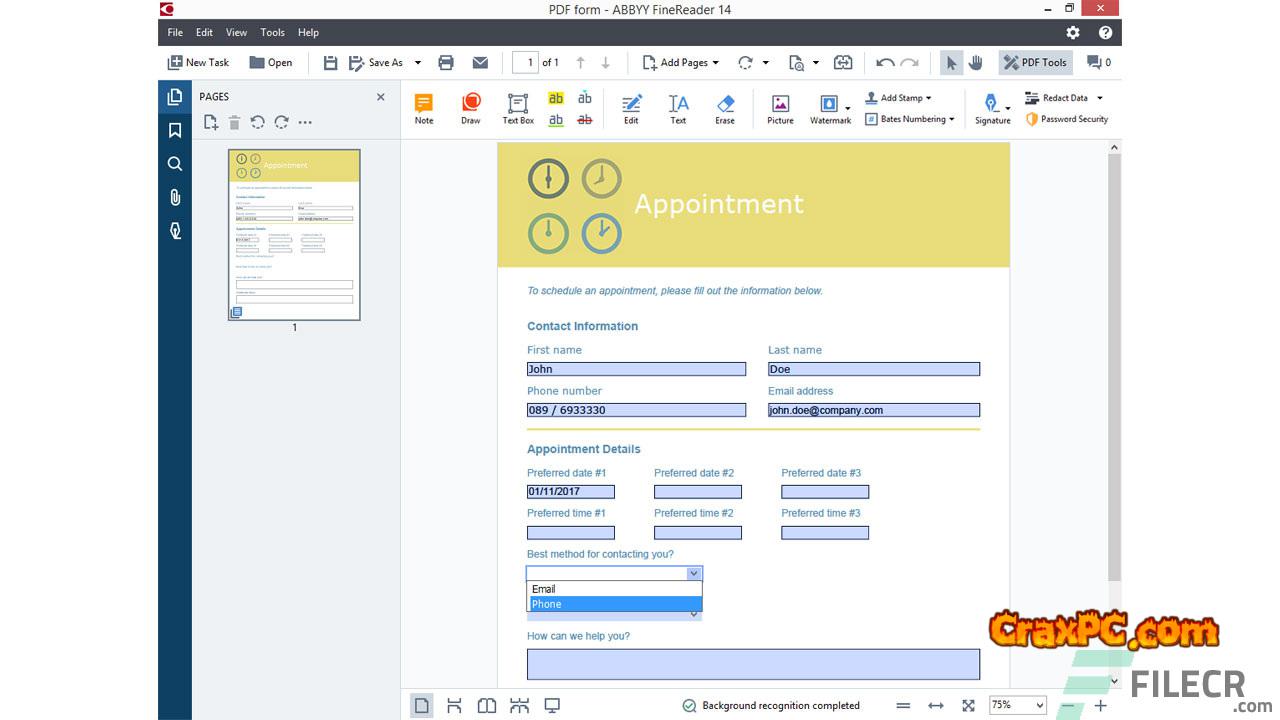Open the Bookmarks sidebar panel
The image size is (1280, 720).
(x=175, y=130)
